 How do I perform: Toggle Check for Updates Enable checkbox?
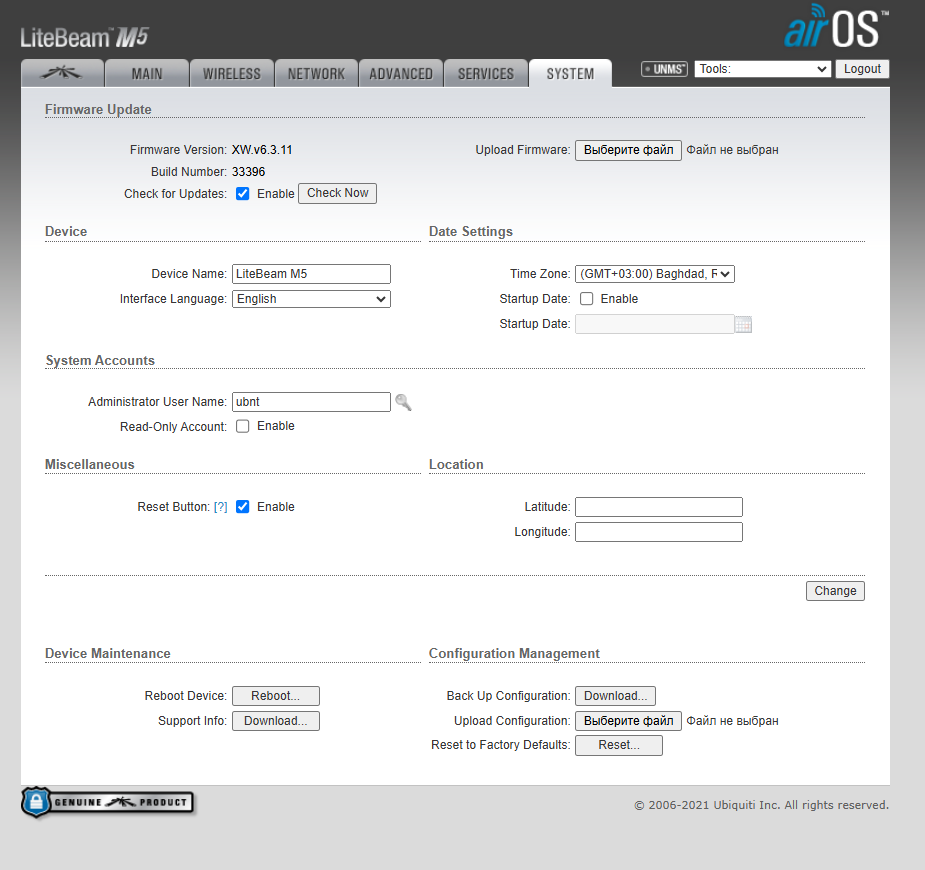[242, 193]
